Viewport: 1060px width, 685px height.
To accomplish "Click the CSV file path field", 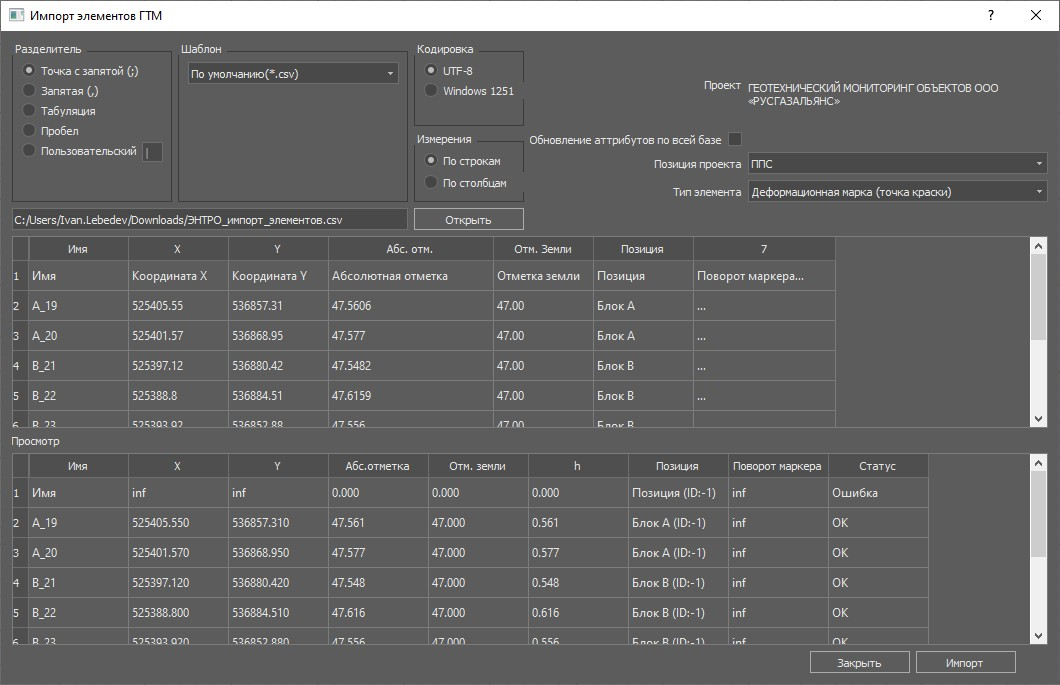I will tap(209, 219).
